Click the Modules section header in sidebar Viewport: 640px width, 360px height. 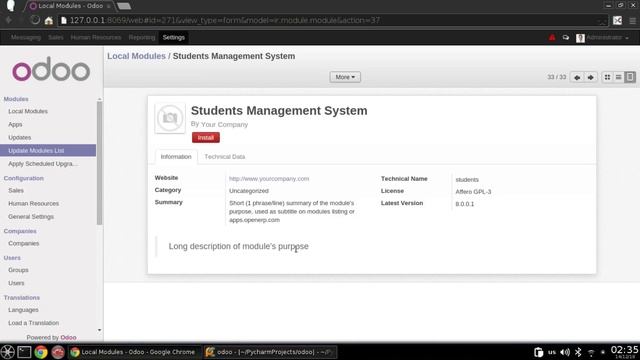[x=16, y=99]
